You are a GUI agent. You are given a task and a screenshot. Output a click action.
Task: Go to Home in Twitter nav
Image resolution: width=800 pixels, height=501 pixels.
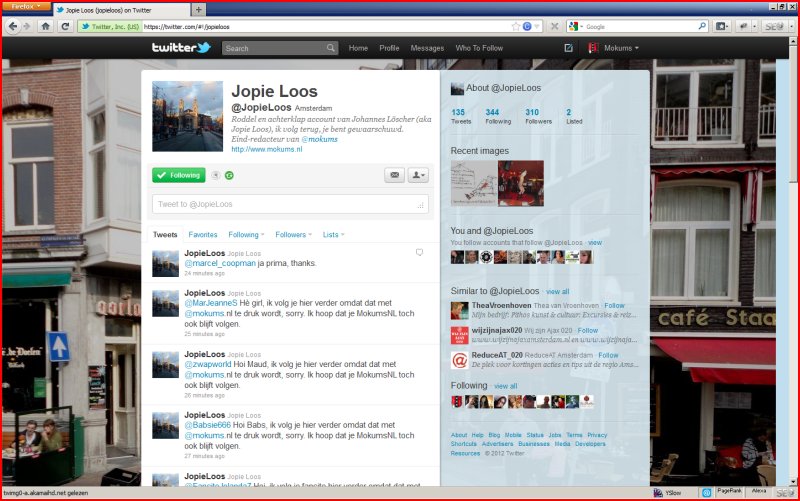358,48
